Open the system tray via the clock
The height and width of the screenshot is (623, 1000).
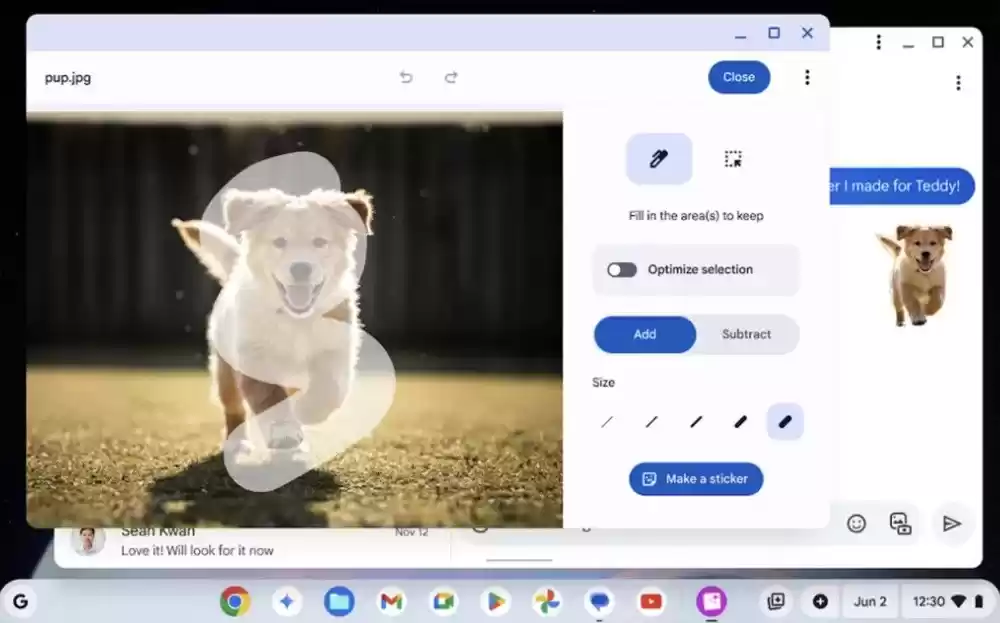930,601
